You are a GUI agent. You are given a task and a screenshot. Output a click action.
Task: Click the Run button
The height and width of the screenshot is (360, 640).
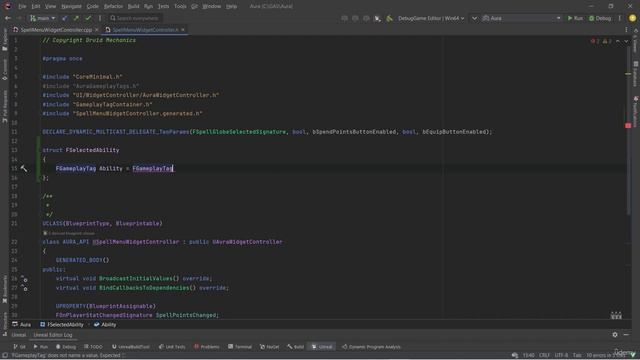pos(575,18)
